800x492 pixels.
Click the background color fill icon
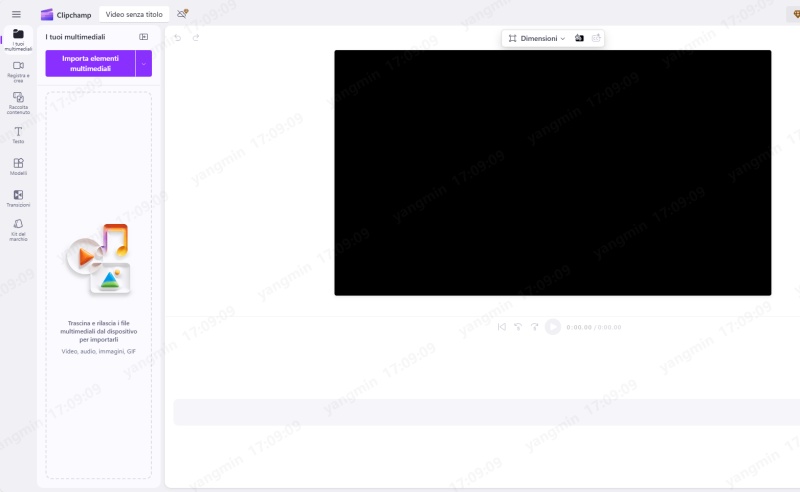[579, 38]
